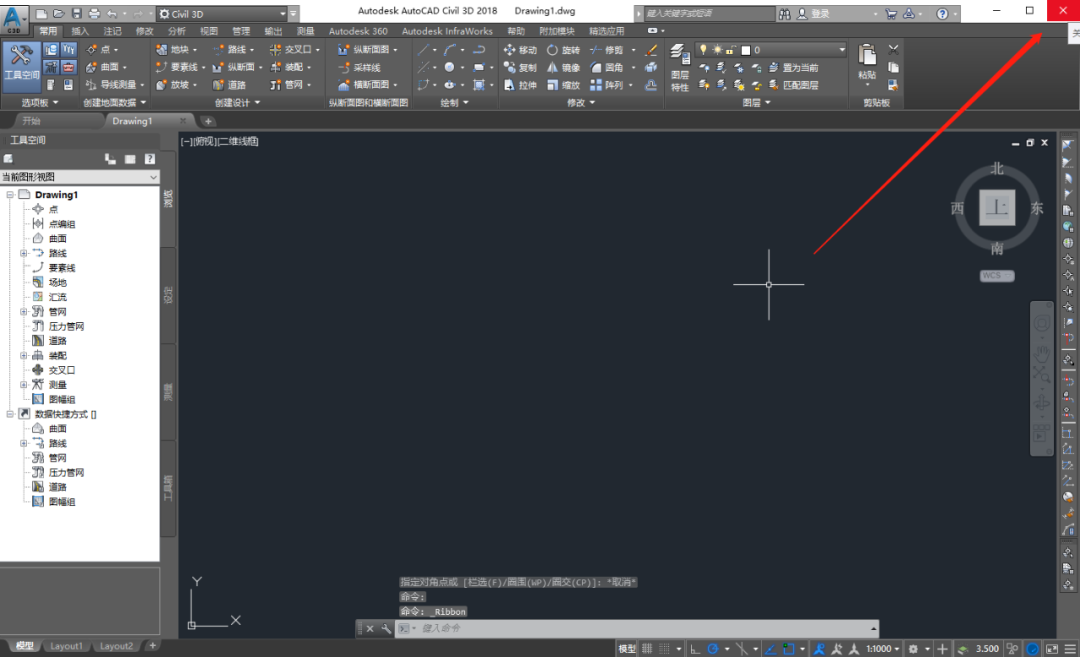Click the 道路 Corridor tool in ribbon
Image resolution: width=1080 pixels, height=657 pixels.
tap(229, 85)
